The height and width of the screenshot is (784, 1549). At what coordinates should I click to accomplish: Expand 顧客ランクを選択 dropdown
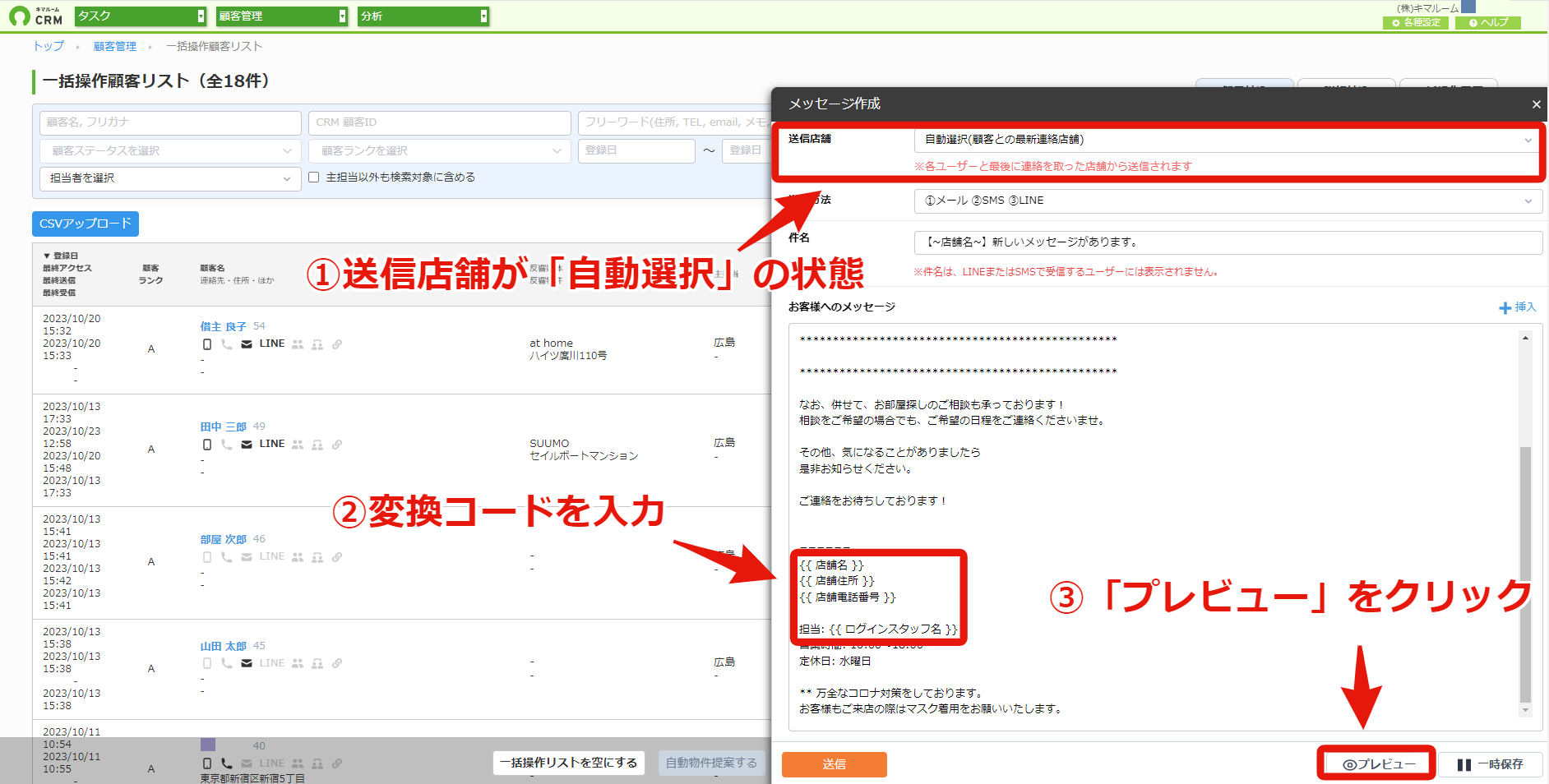click(x=440, y=151)
